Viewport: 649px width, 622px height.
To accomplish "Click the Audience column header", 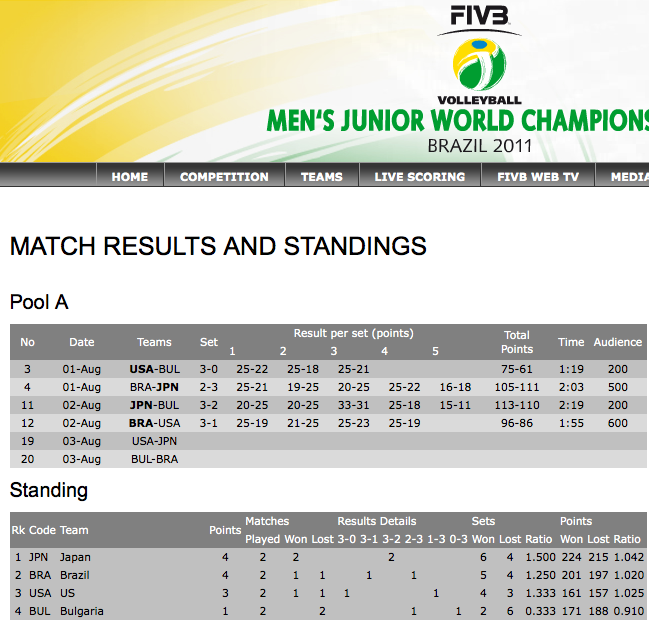I will (617, 342).
